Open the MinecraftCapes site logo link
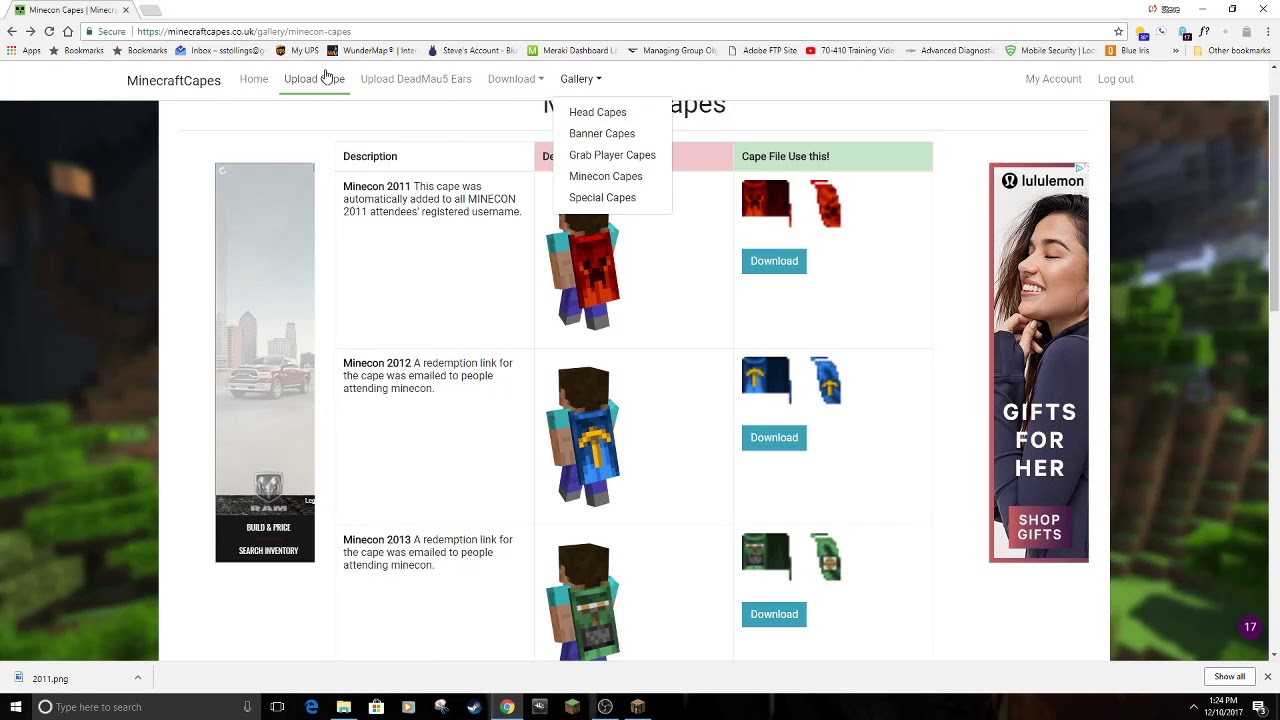1280x720 pixels. point(174,80)
